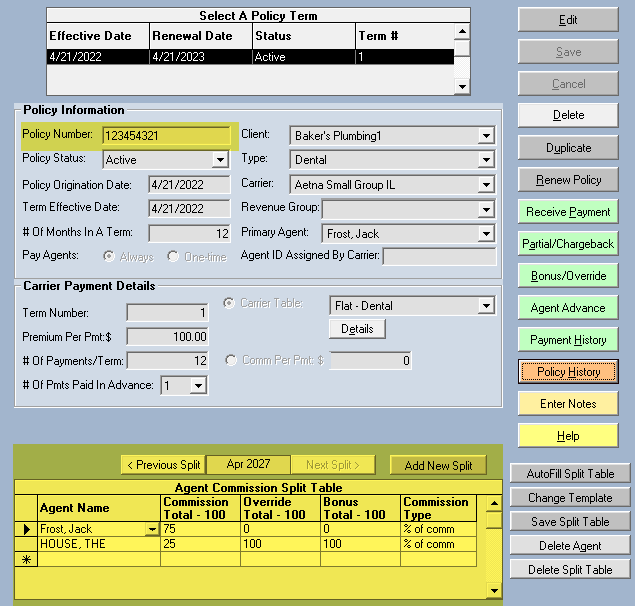635x606 pixels.
Task: Click the Add New Split button
Action: tap(438, 465)
